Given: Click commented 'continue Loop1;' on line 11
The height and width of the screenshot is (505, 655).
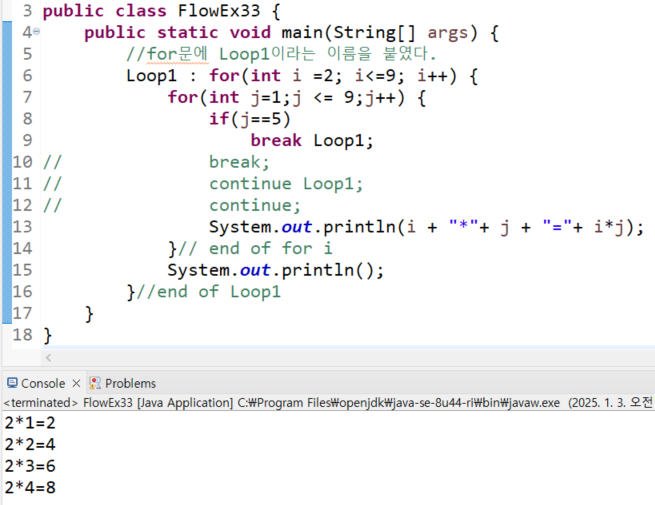Looking at the screenshot, I should click(x=286, y=184).
